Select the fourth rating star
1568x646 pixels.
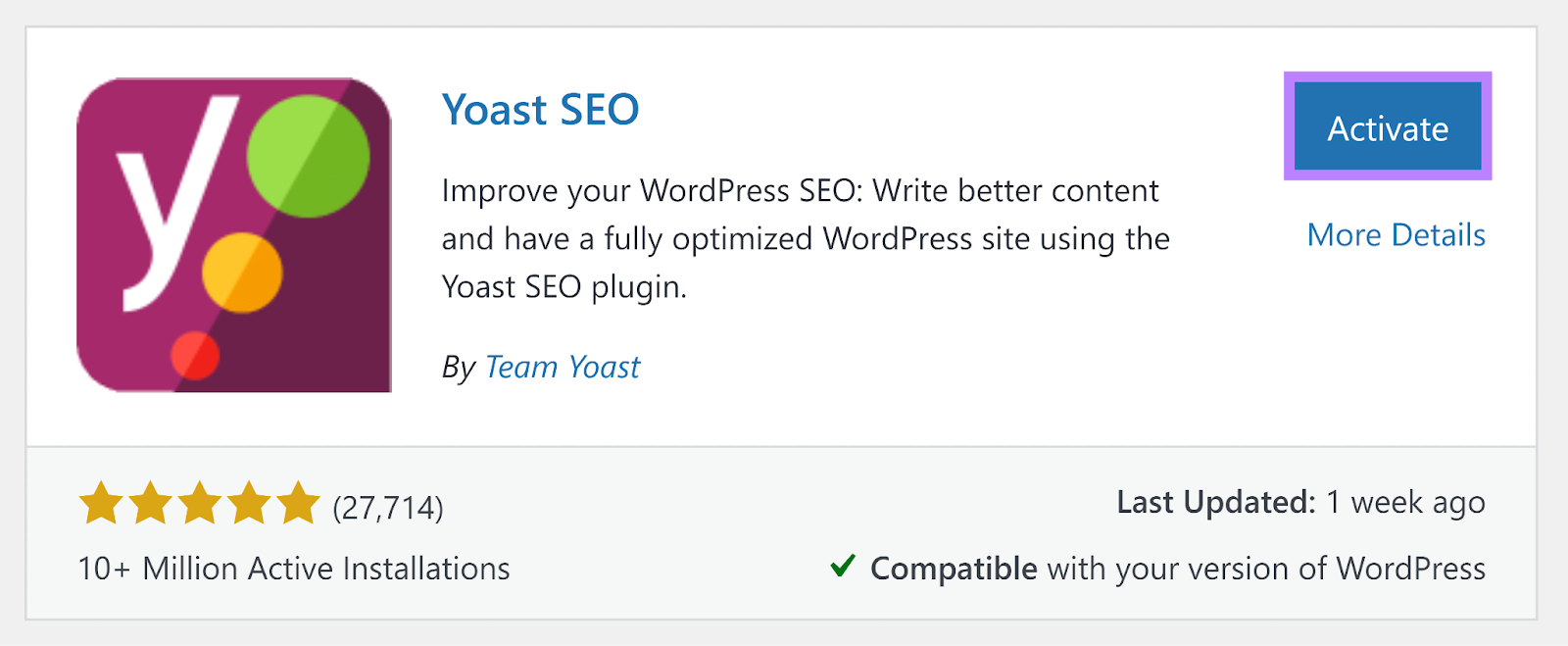tap(251, 502)
